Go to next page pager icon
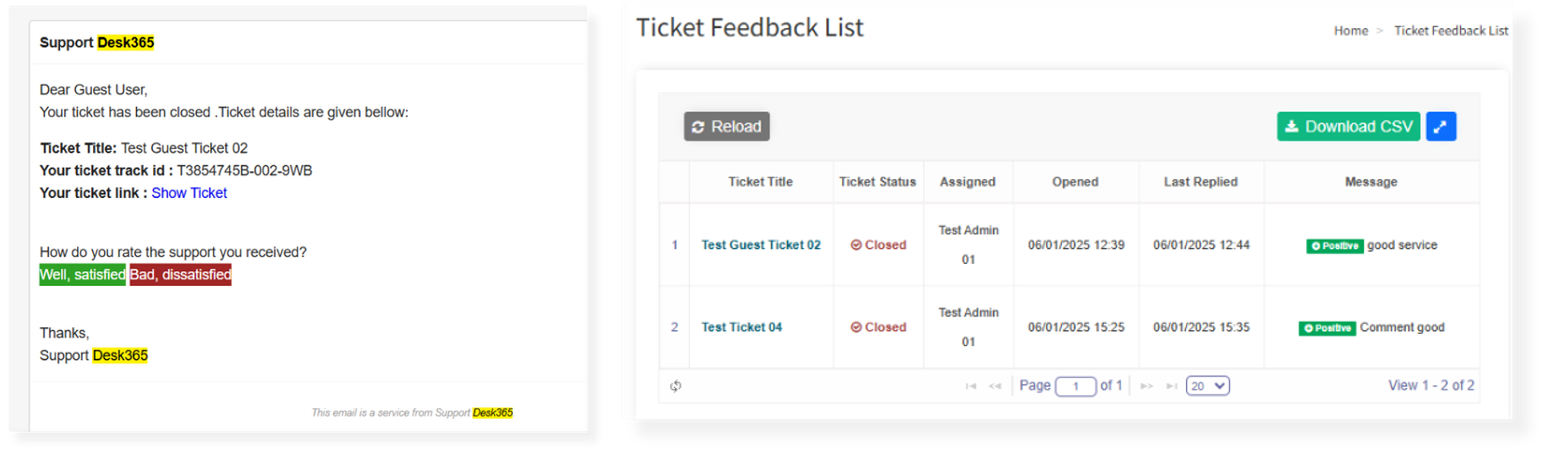This screenshot has width=1568, height=455. pyautogui.click(x=1146, y=387)
